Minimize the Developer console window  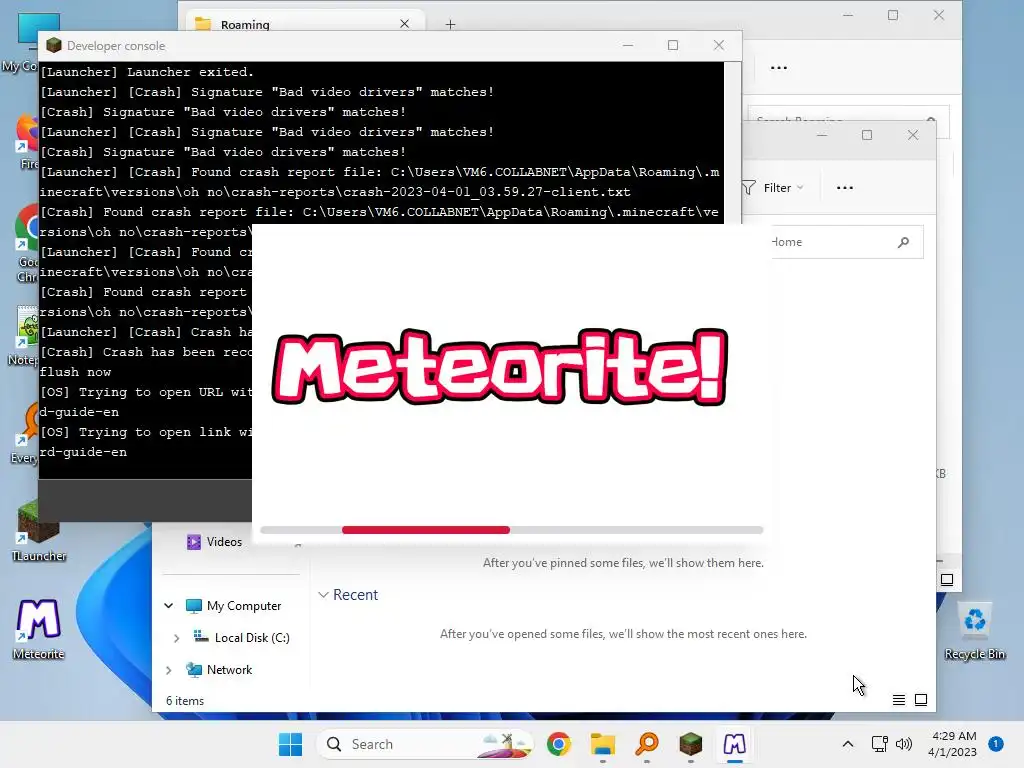click(x=628, y=45)
